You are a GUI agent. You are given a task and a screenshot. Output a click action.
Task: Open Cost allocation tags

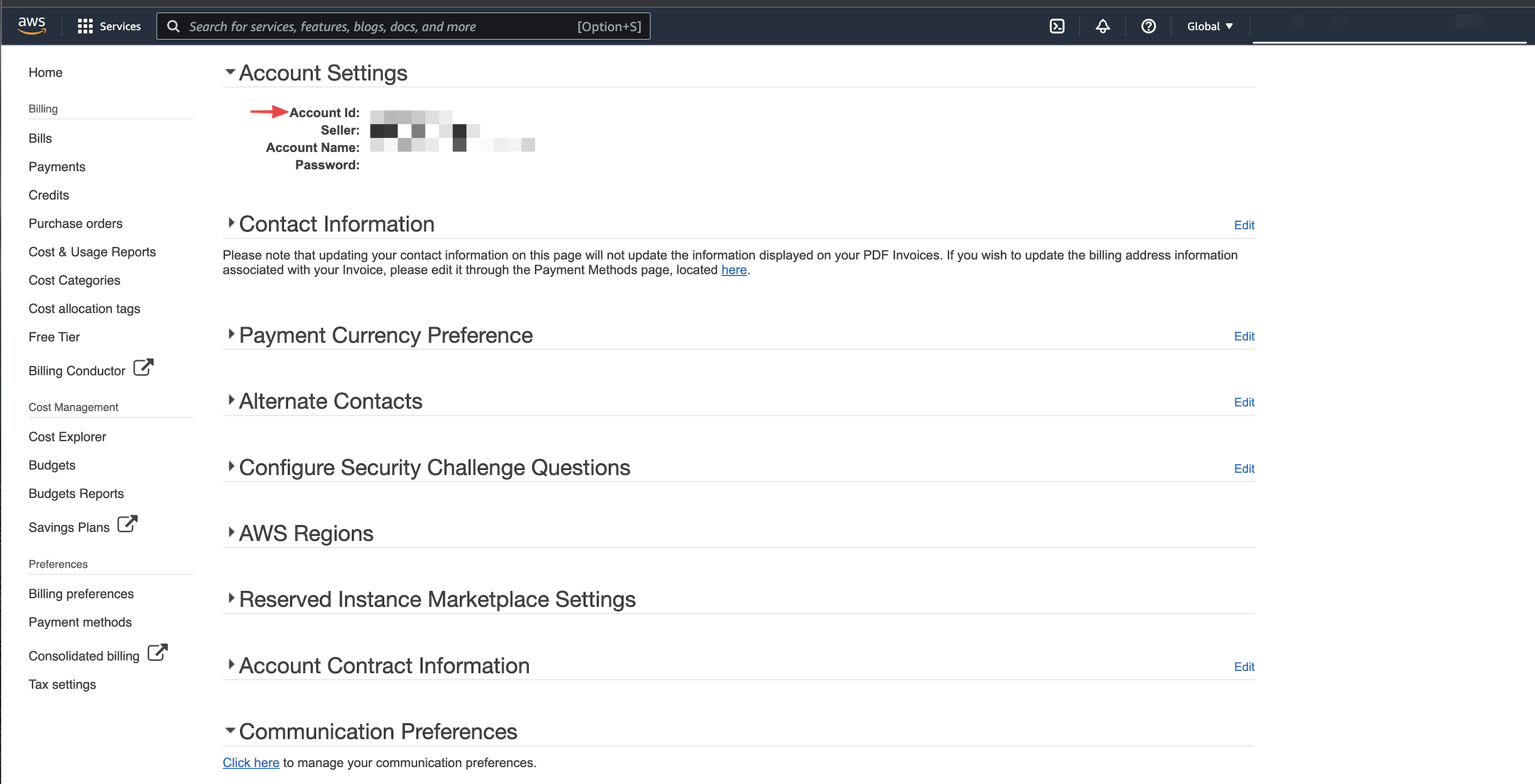click(x=84, y=308)
